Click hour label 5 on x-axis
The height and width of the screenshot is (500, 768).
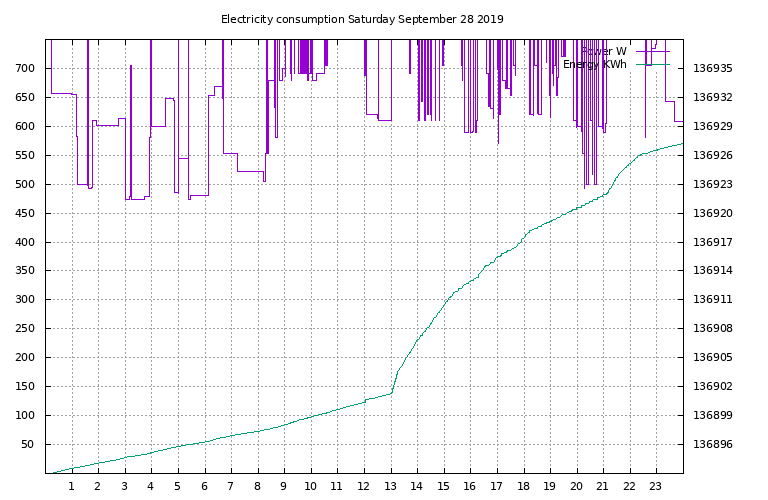pos(177,486)
